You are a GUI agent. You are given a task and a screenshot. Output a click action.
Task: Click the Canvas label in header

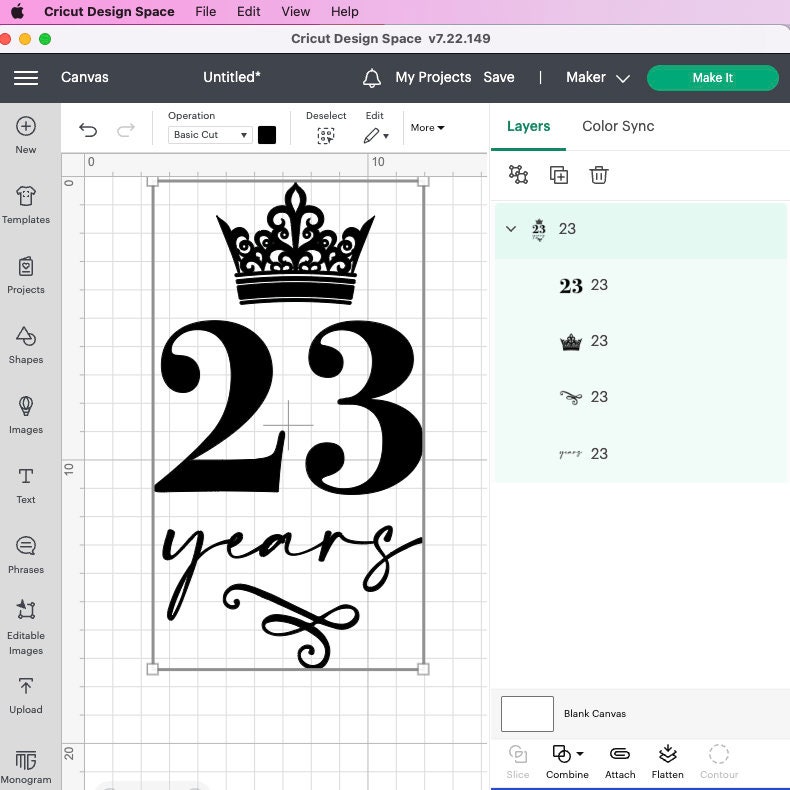pos(85,77)
